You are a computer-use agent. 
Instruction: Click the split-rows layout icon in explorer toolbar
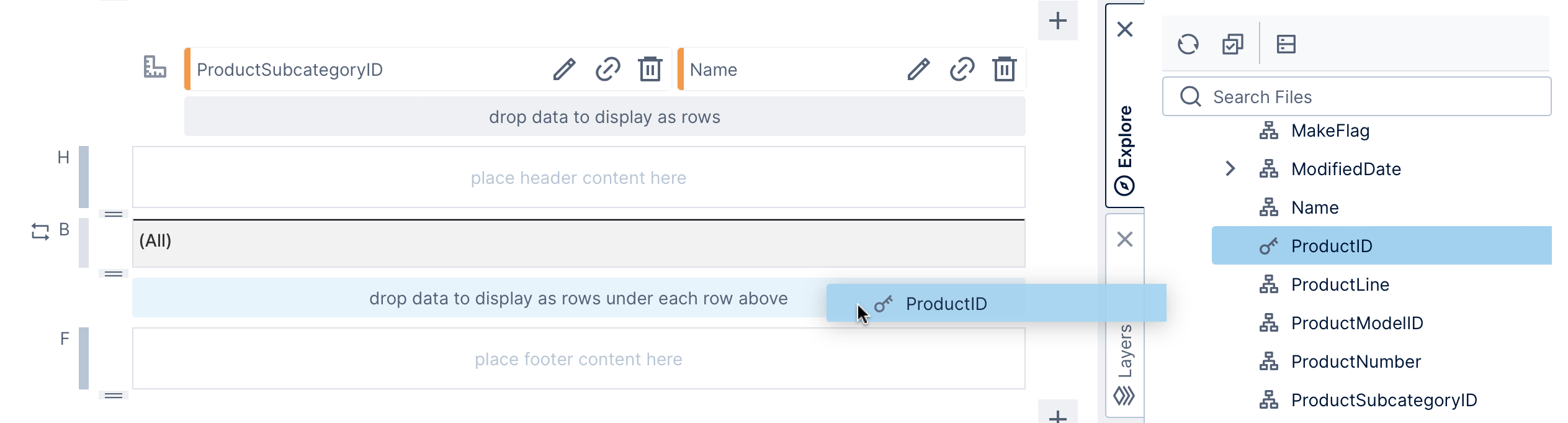[1286, 44]
